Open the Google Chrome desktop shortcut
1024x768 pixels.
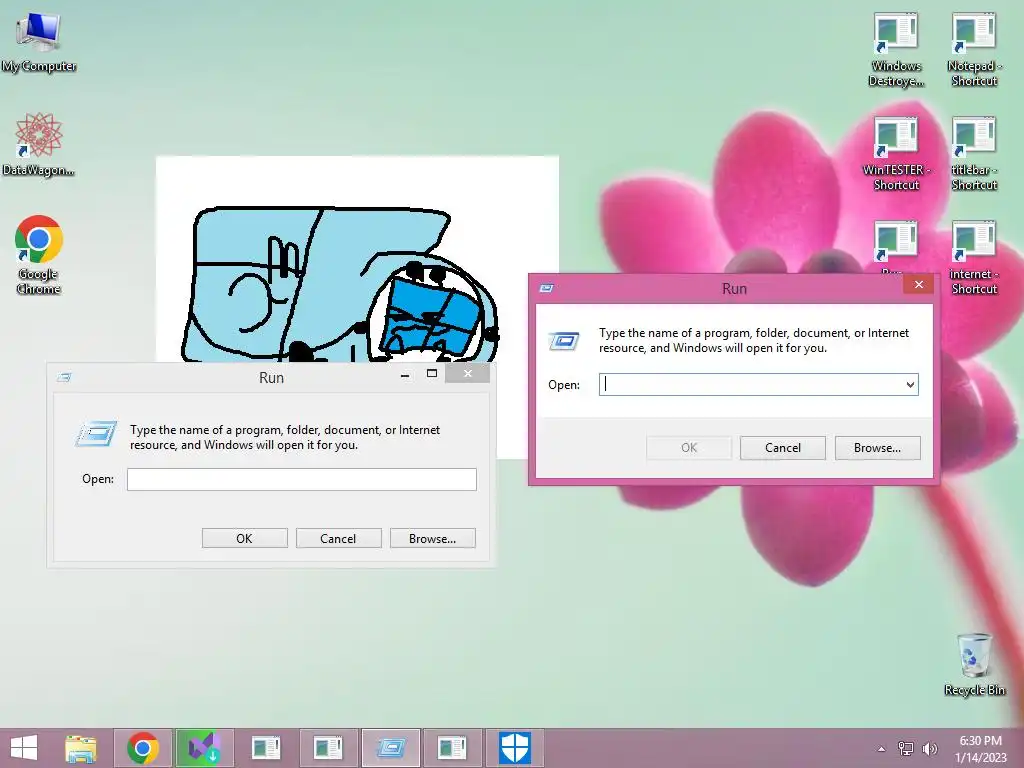[x=39, y=255]
